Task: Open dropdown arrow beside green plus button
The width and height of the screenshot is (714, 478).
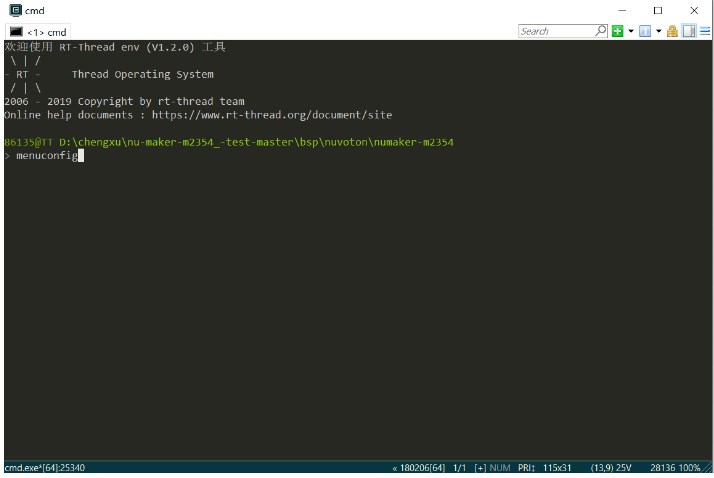Action: [631, 31]
